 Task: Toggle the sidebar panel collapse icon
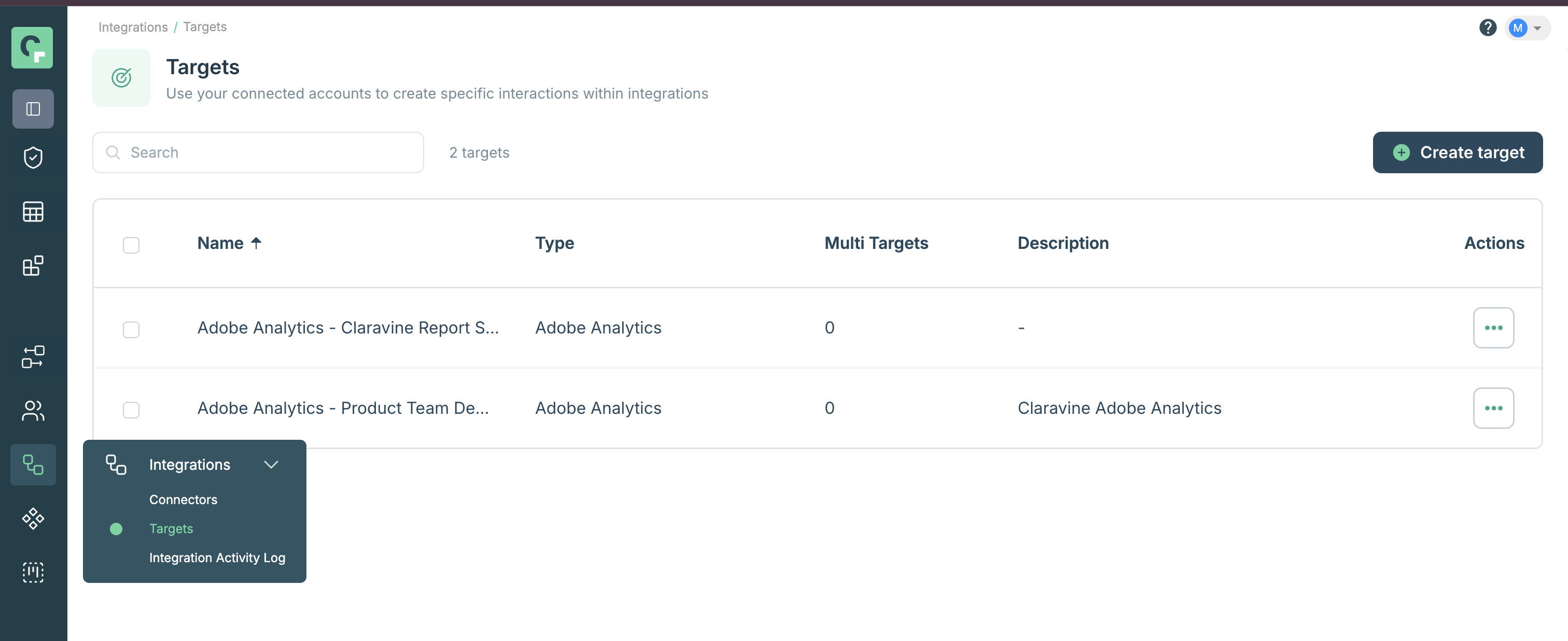click(33, 109)
